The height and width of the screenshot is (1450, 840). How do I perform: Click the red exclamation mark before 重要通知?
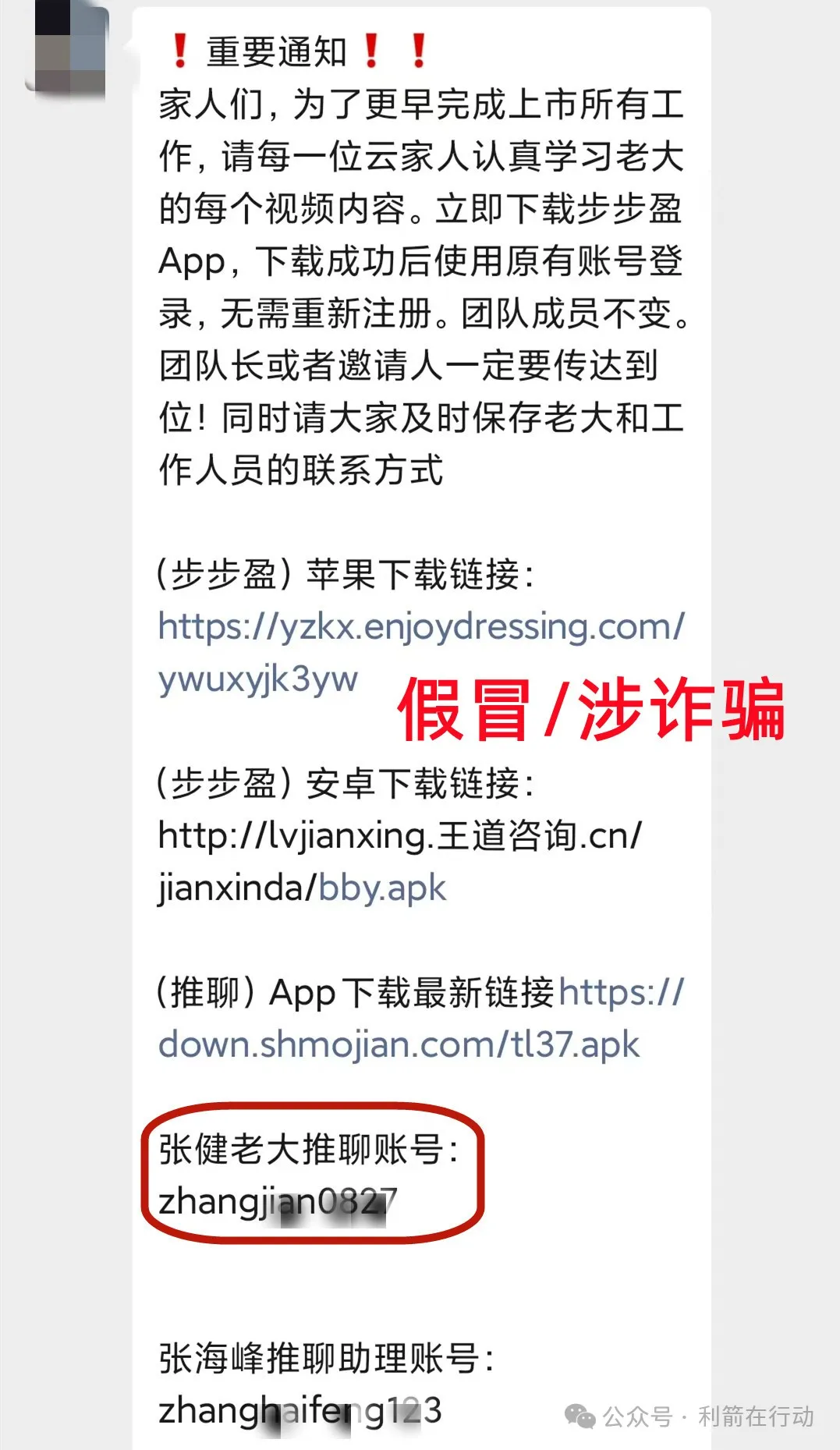tap(180, 51)
